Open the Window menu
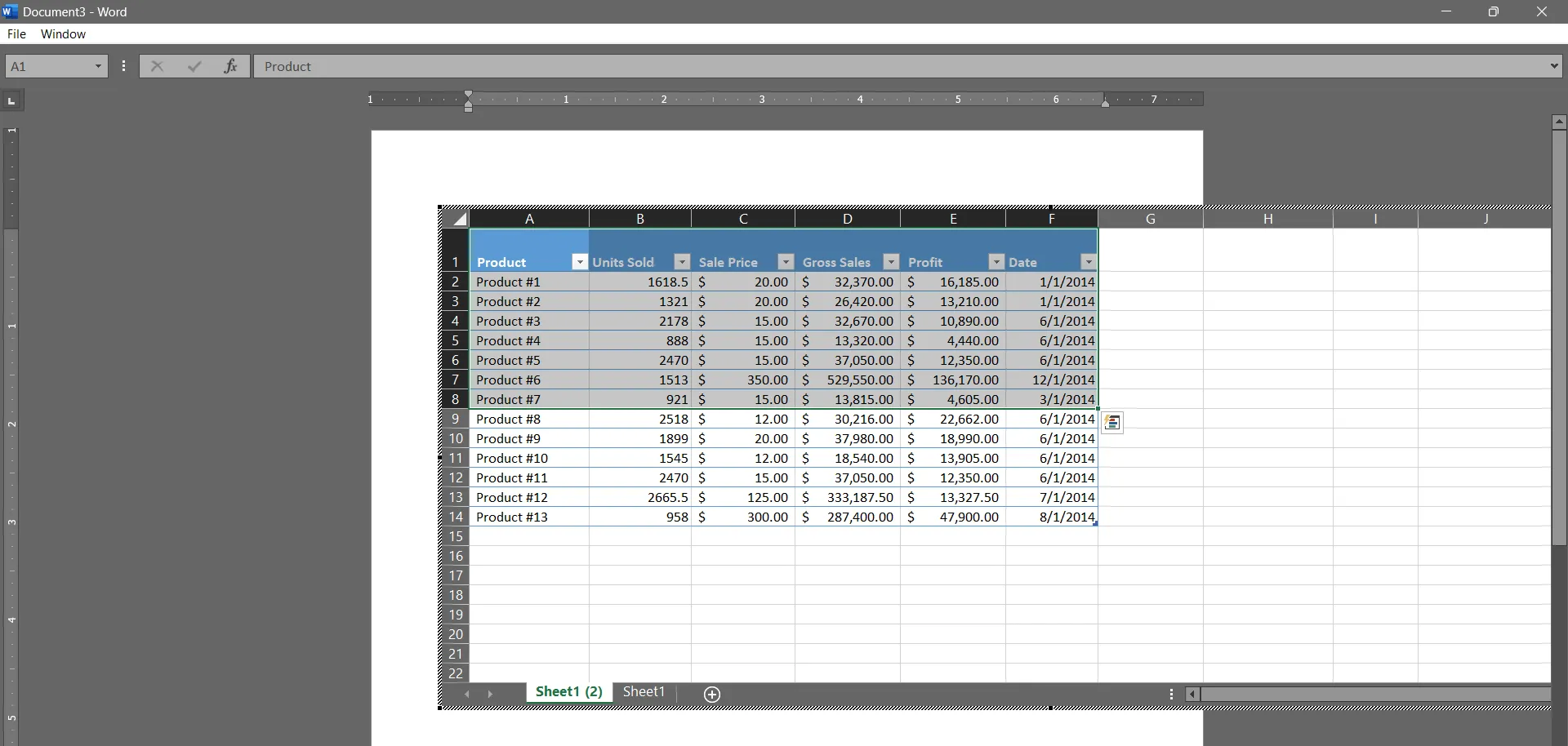This screenshot has height=746, width=1568. coord(63,33)
